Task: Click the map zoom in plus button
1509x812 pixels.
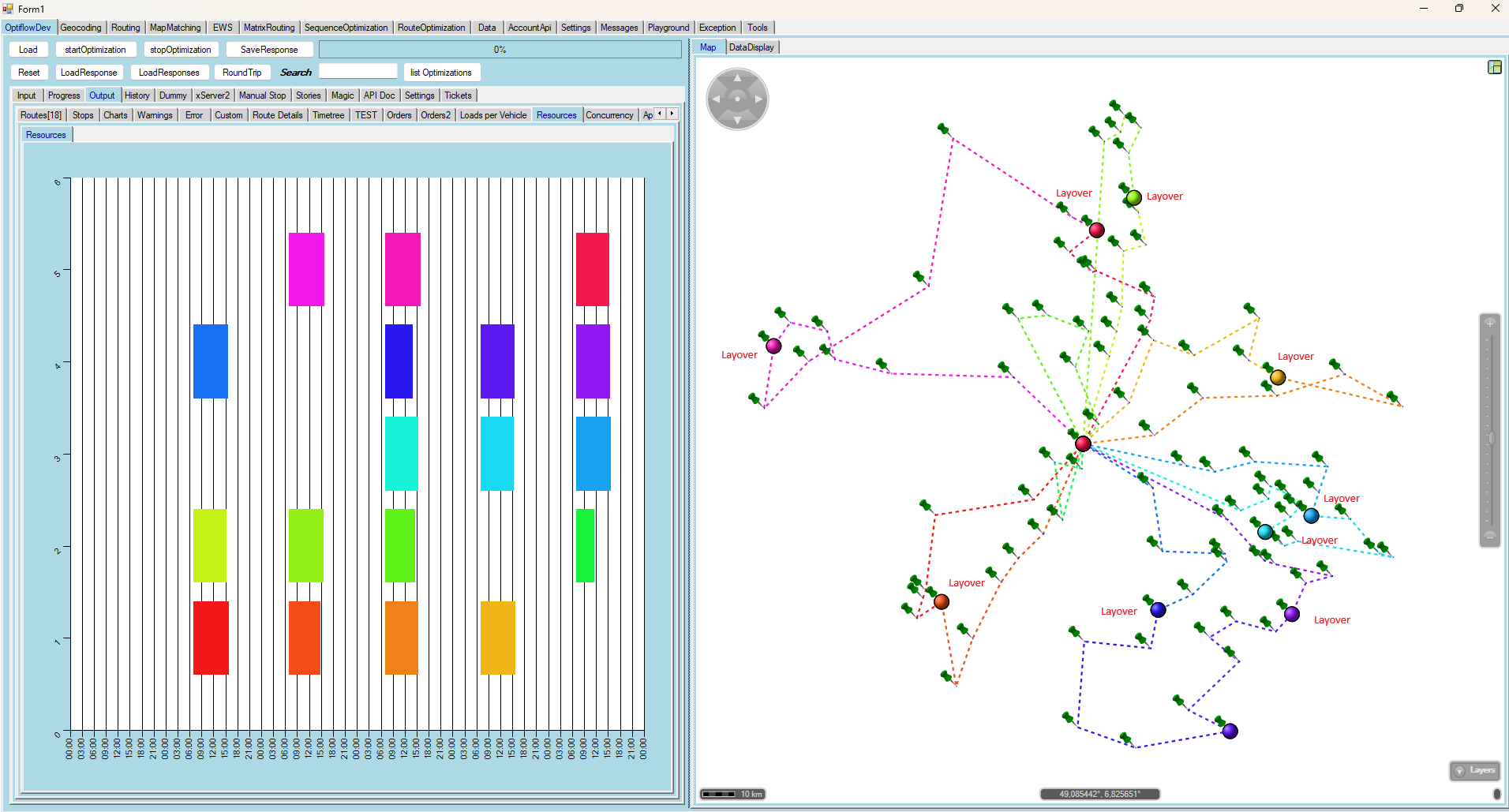Action: tap(1489, 323)
